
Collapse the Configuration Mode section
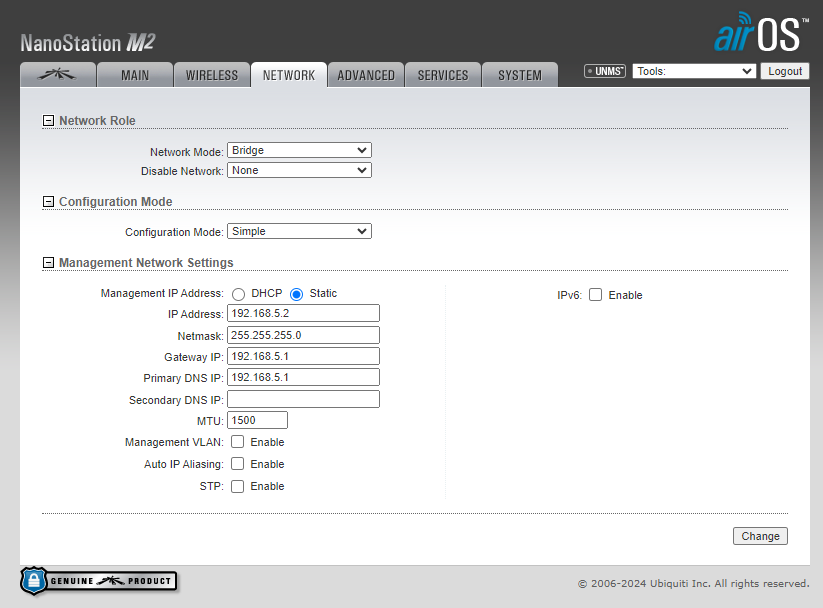[x=48, y=202]
